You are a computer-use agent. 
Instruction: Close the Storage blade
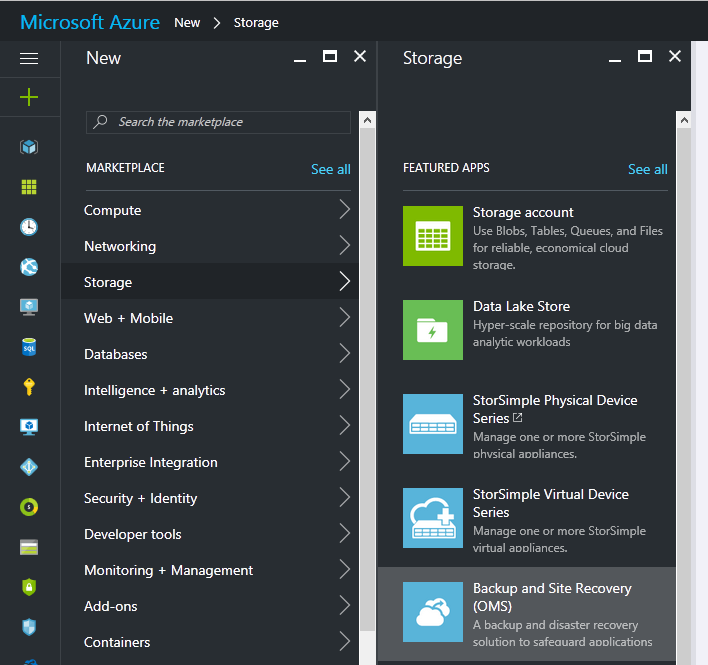pos(675,56)
